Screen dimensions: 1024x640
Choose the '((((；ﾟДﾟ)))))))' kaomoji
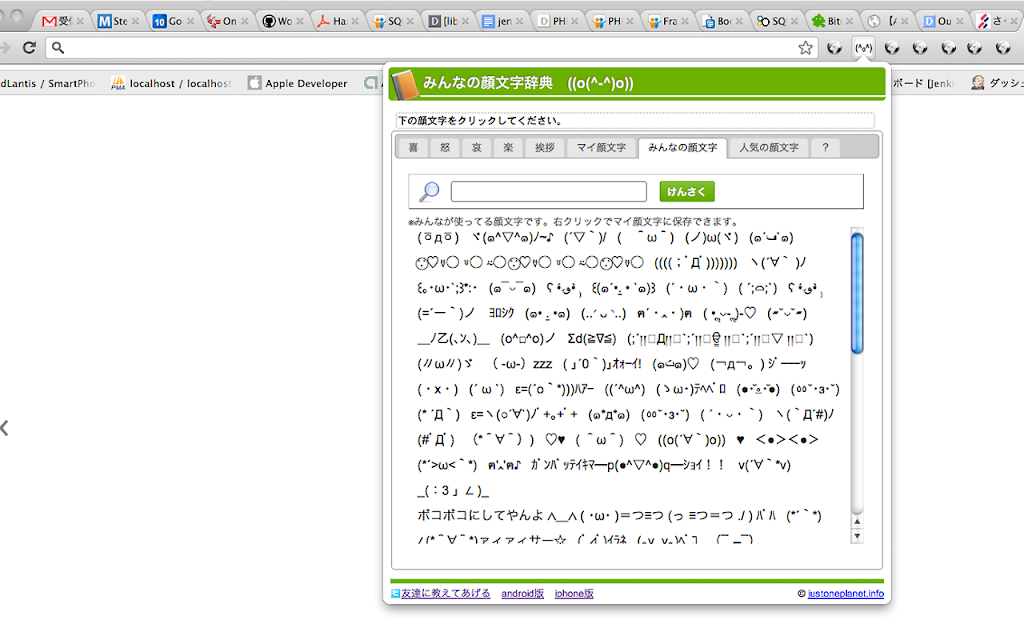pyautogui.click(x=696, y=263)
